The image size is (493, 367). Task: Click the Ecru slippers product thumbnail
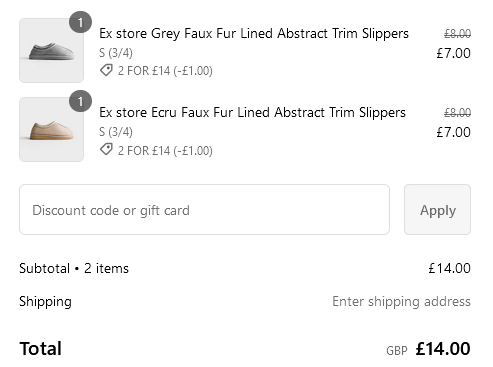51,129
